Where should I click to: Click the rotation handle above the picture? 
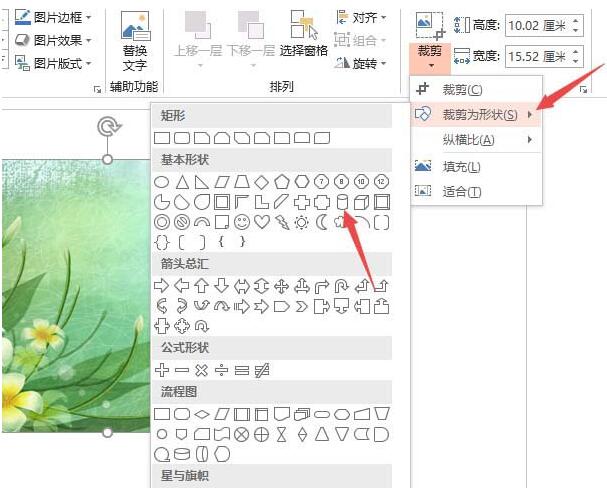tap(108, 126)
